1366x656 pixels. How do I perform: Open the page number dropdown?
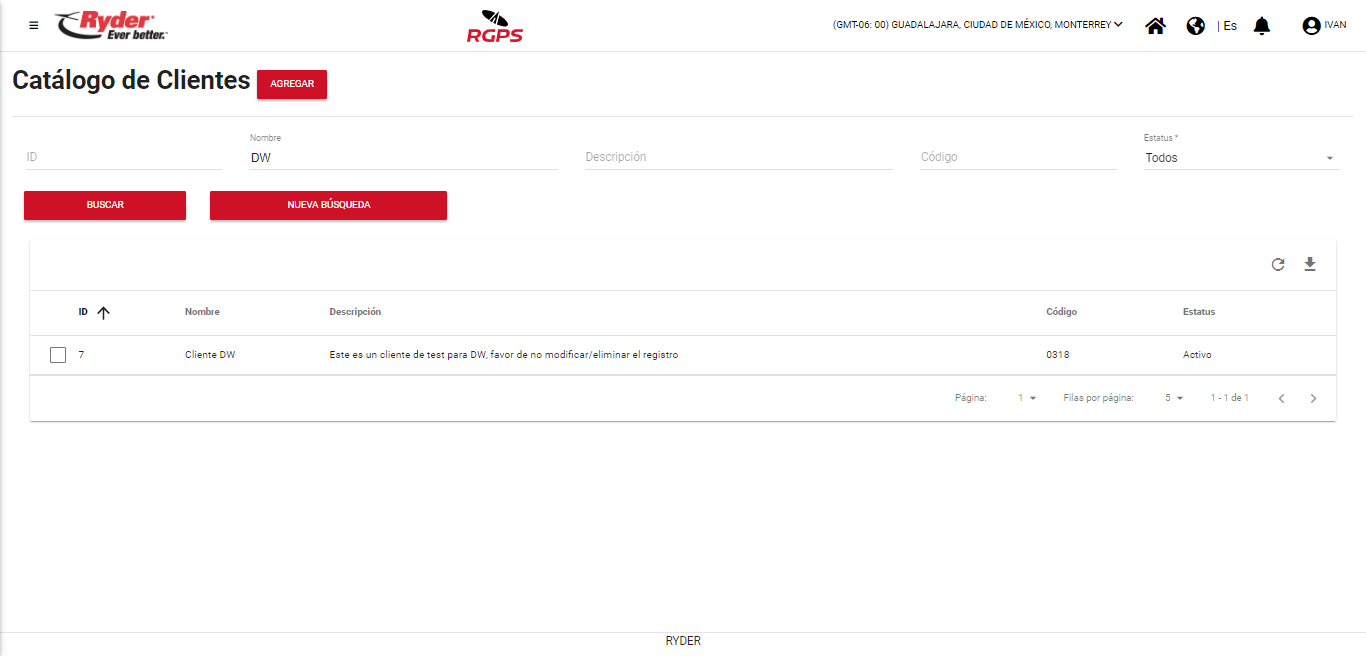1027,398
